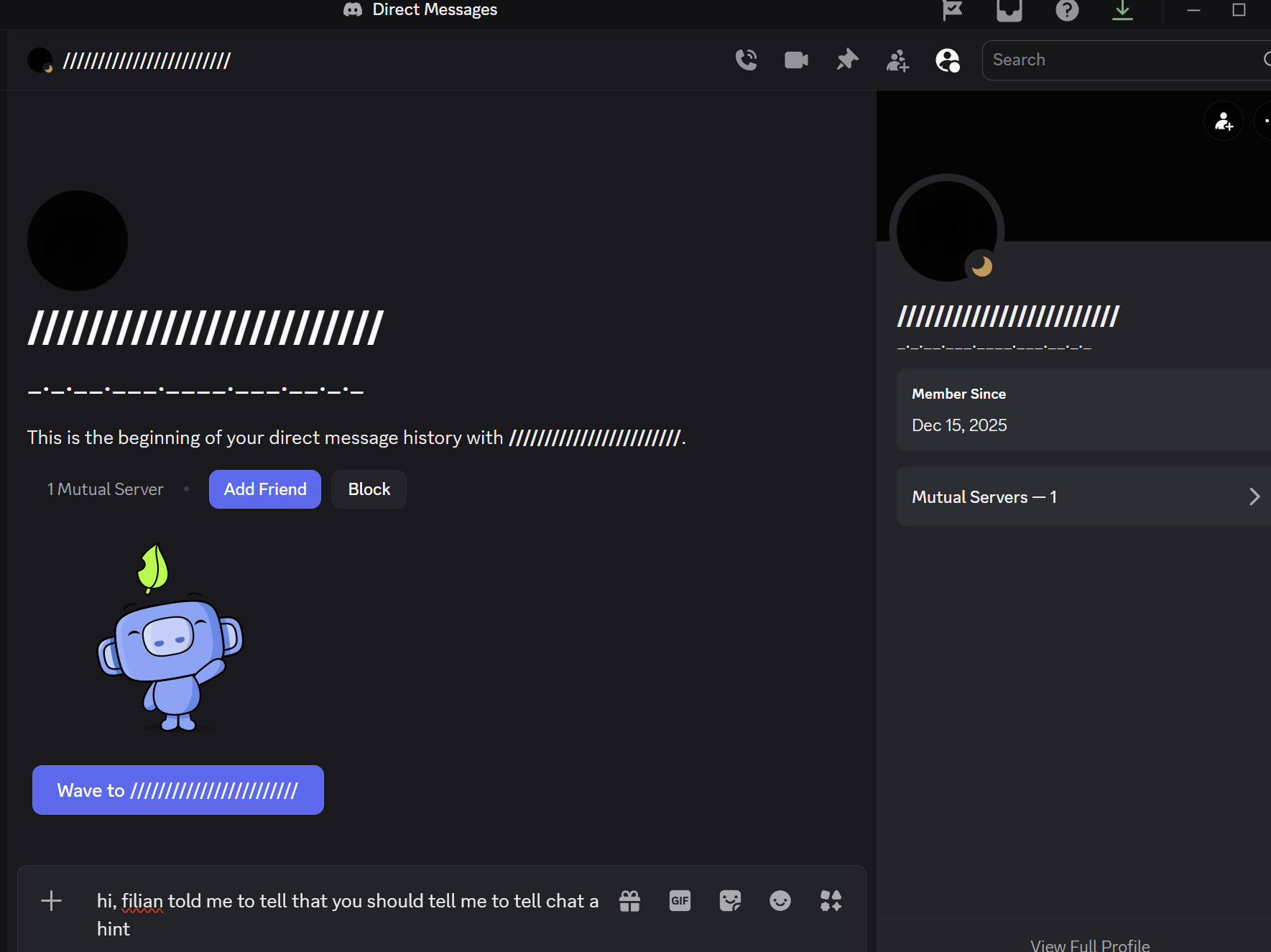Viewport: 1271px width, 952px height.
Task: Click the Add Friend button
Action: pyautogui.click(x=265, y=489)
